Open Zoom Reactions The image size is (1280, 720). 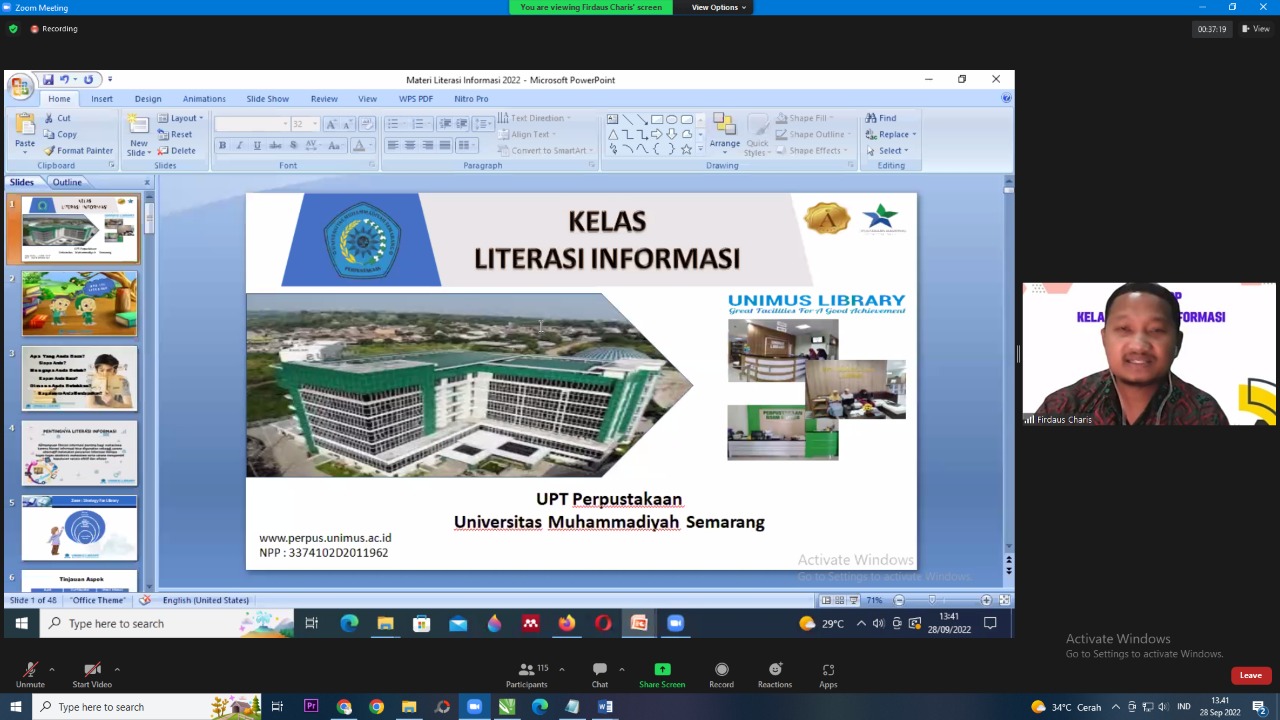(x=775, y=675)
